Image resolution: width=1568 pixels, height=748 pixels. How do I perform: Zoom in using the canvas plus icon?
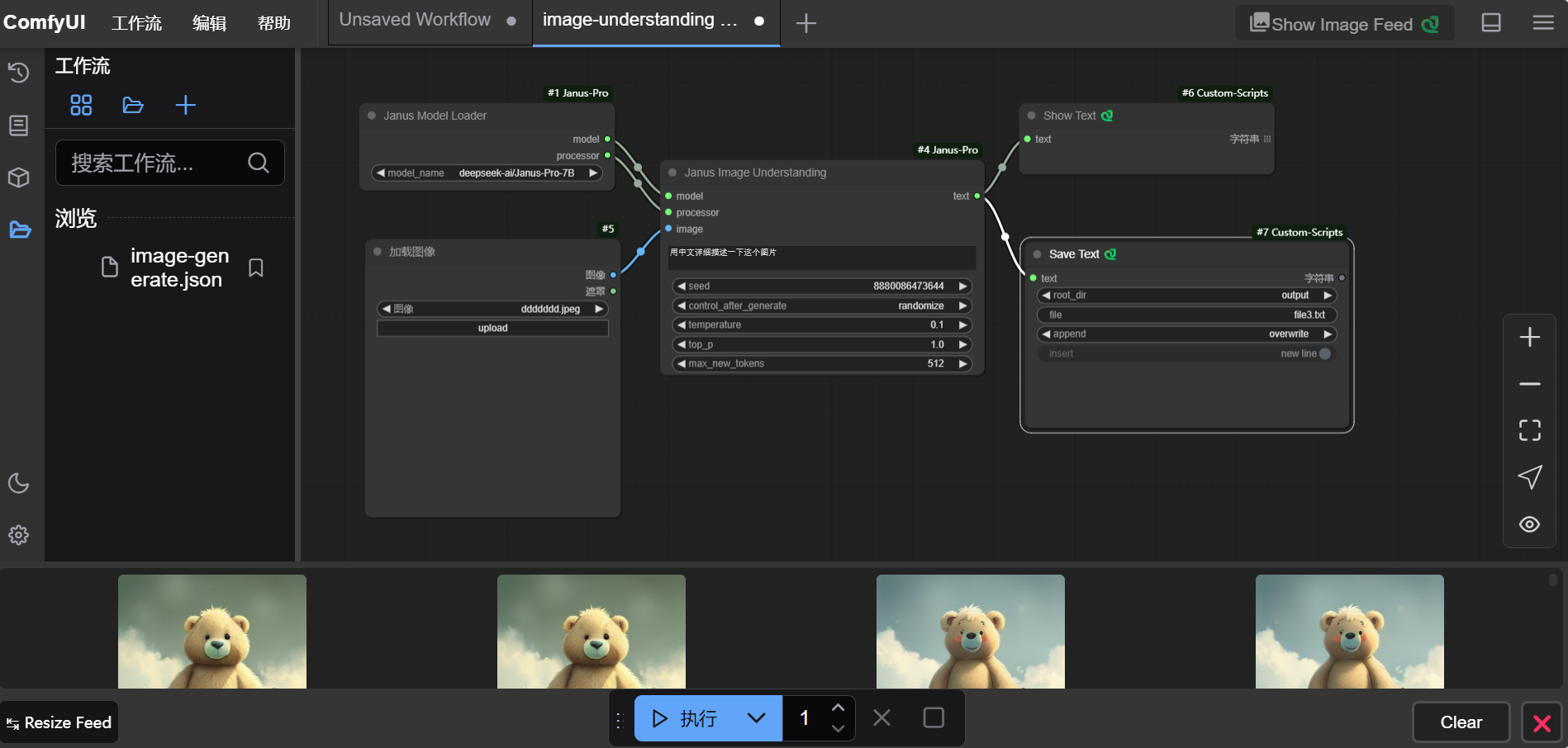[1529, 337]
